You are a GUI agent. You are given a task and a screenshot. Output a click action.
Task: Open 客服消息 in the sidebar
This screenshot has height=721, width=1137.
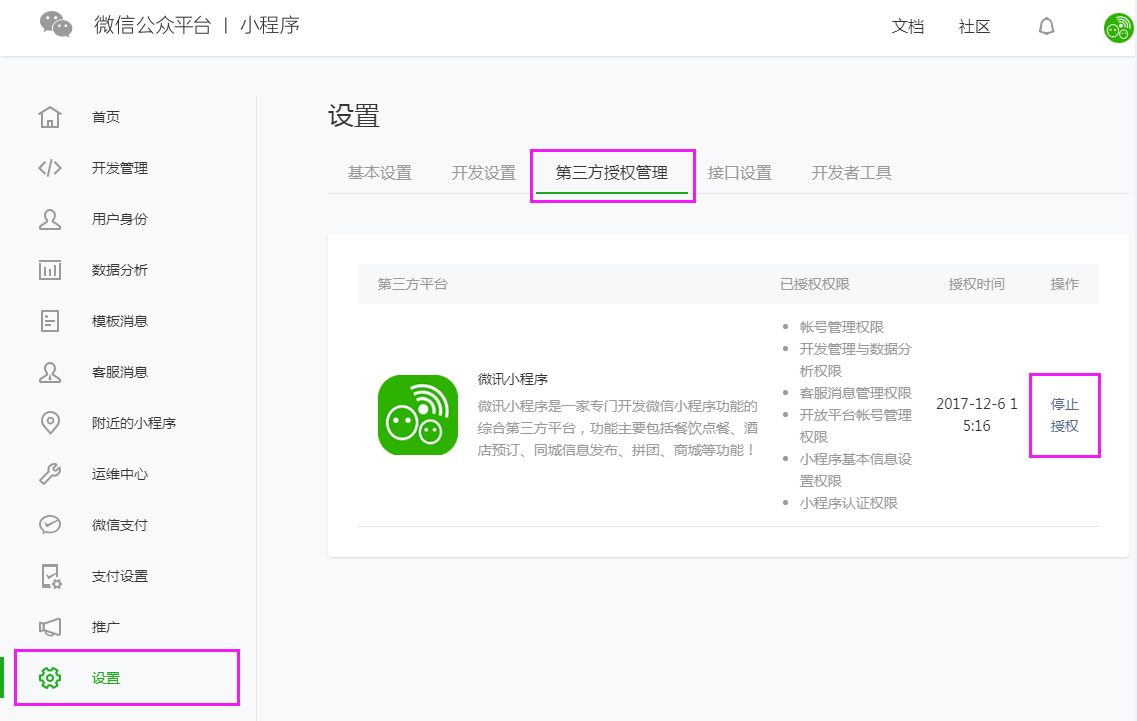[120, 372]
